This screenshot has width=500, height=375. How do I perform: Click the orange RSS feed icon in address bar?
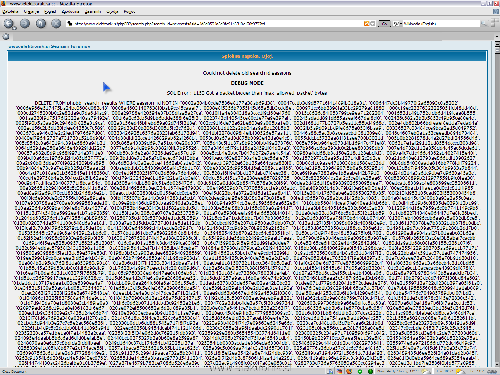click(366, 24)
